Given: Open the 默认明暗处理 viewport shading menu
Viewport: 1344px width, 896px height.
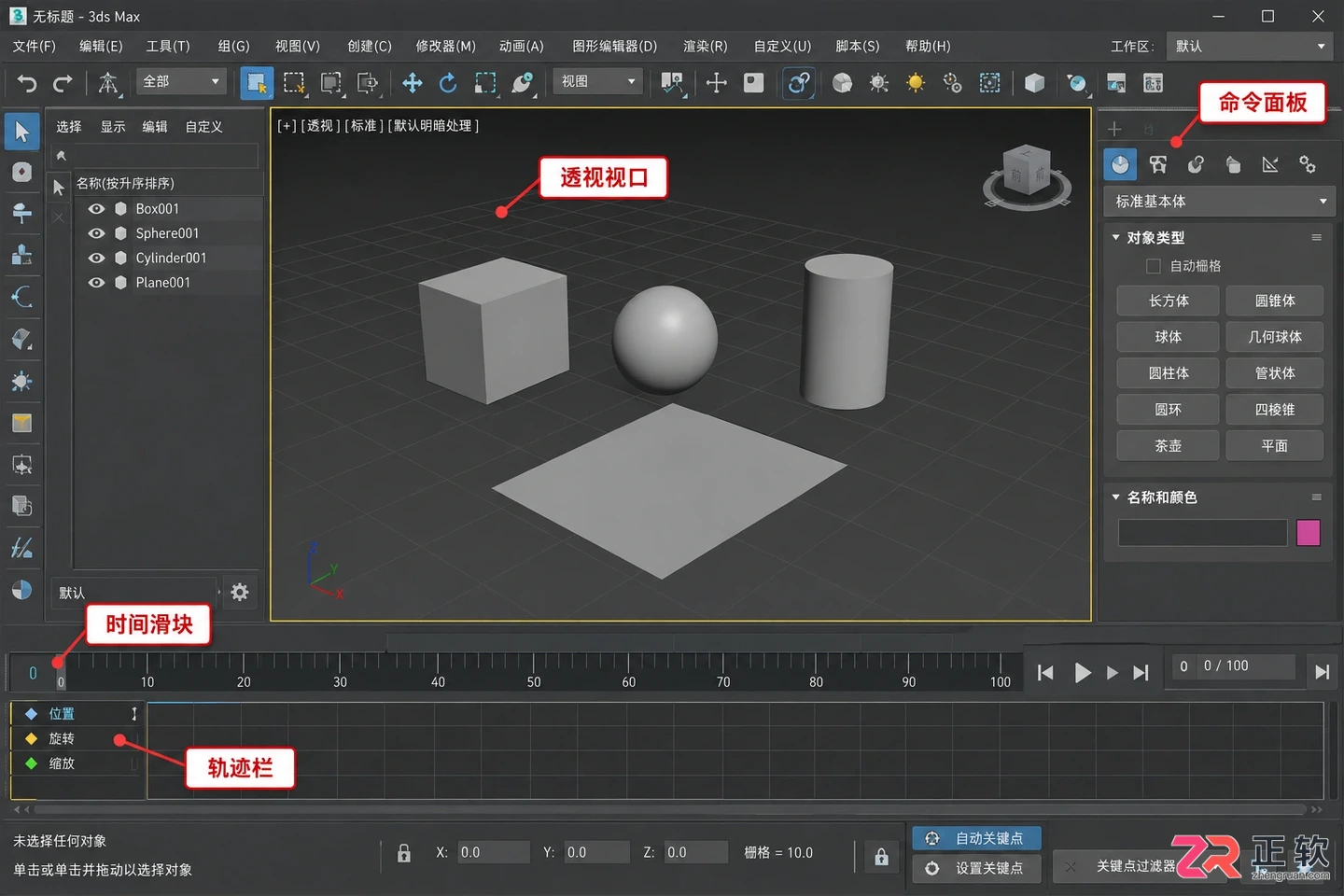Looking at the screenshot, I should tap(434, 125).
